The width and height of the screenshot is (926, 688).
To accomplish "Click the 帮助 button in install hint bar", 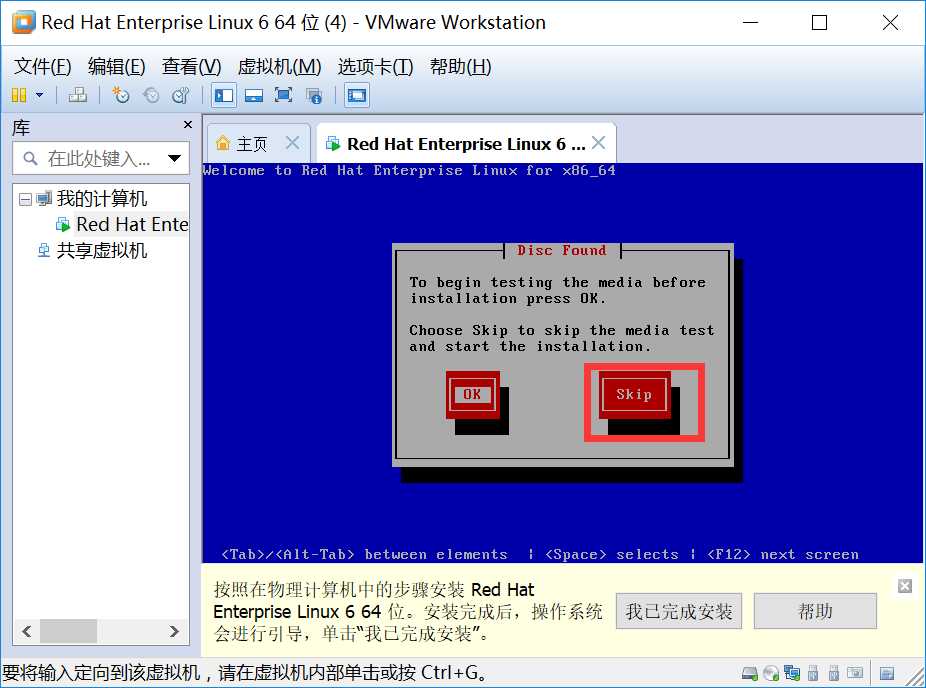I will pos(816,611).
